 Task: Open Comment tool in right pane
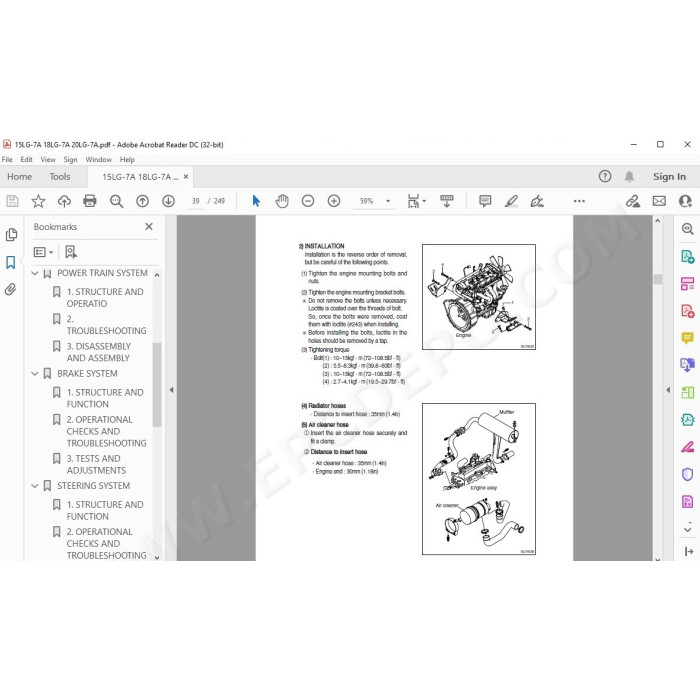tap(688, 338)
